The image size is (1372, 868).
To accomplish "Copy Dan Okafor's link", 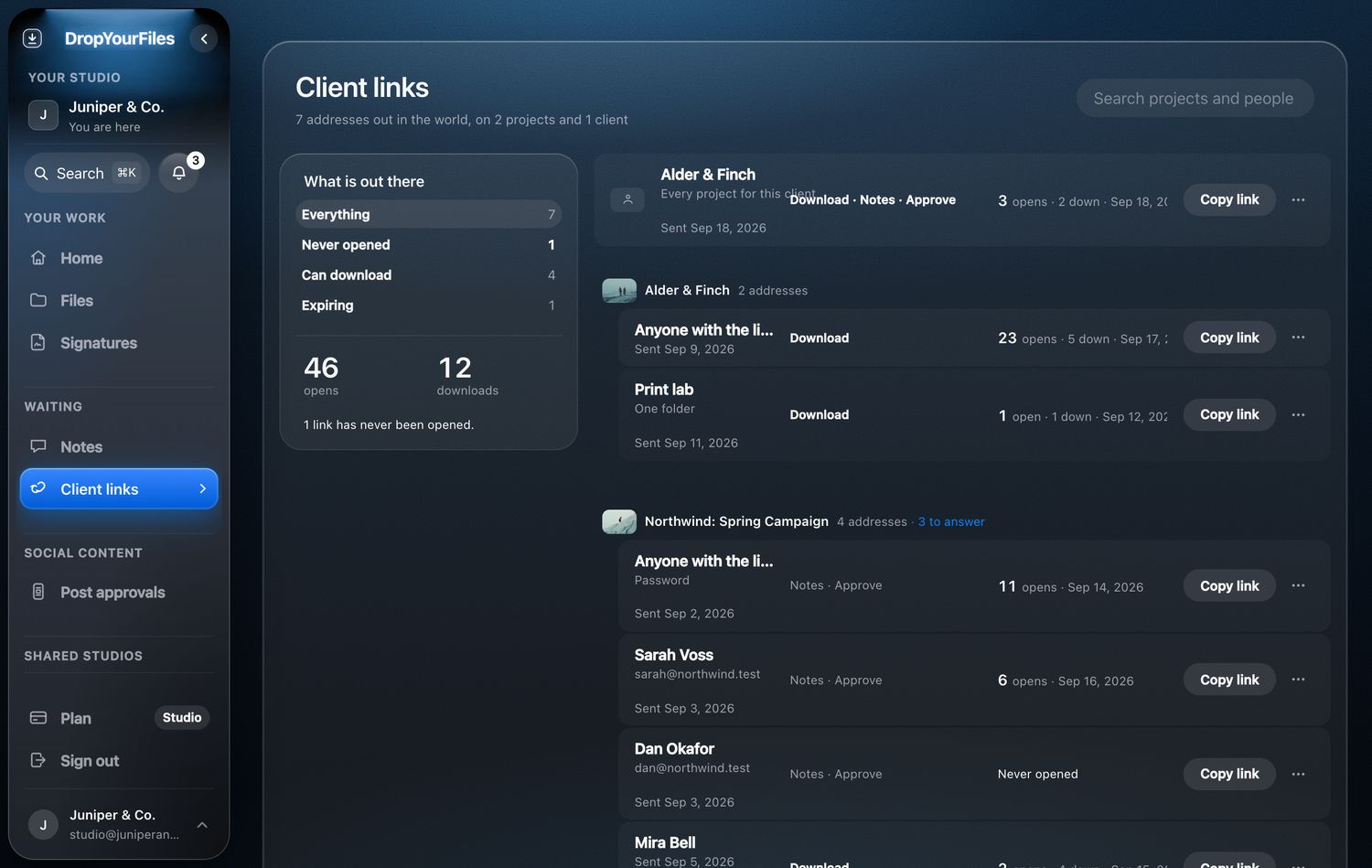I will tap(1229, 774).
